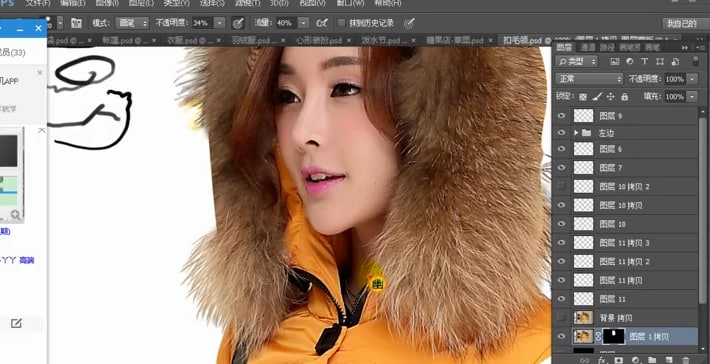Switch to 通道 panel tab
Image resolution: width=710 pixels, height=364 pixels.
(588, 48)
